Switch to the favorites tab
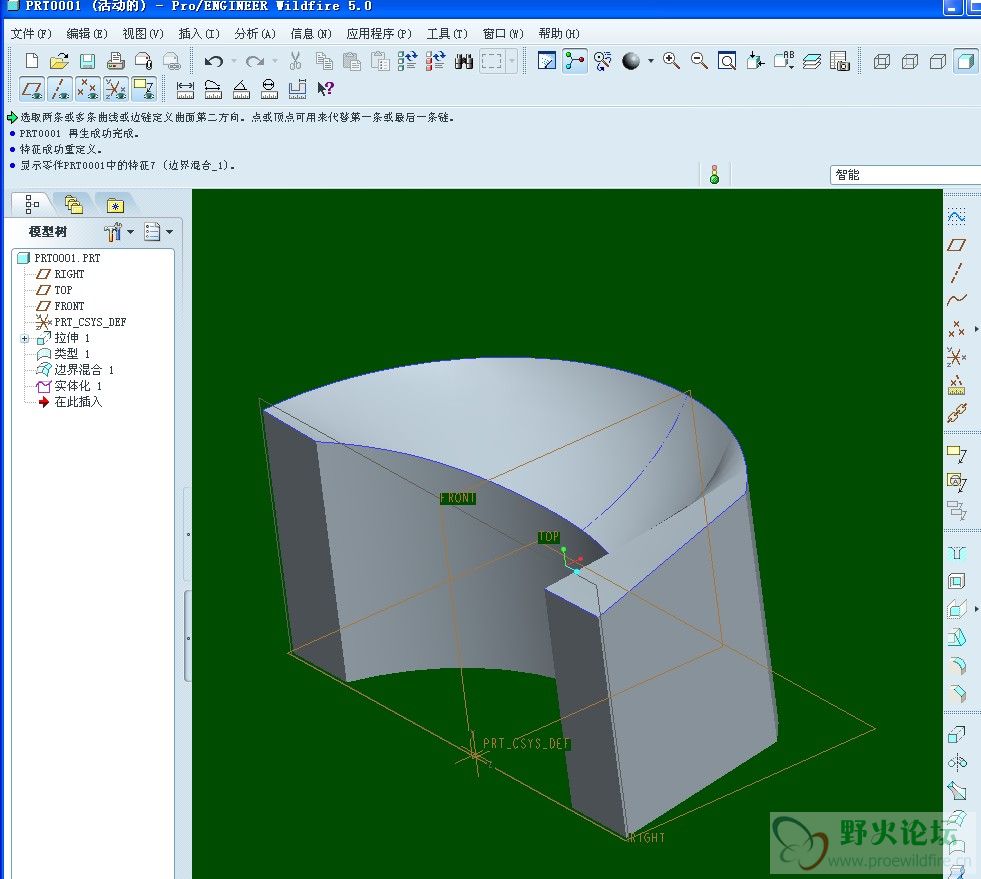 [115, 205]
